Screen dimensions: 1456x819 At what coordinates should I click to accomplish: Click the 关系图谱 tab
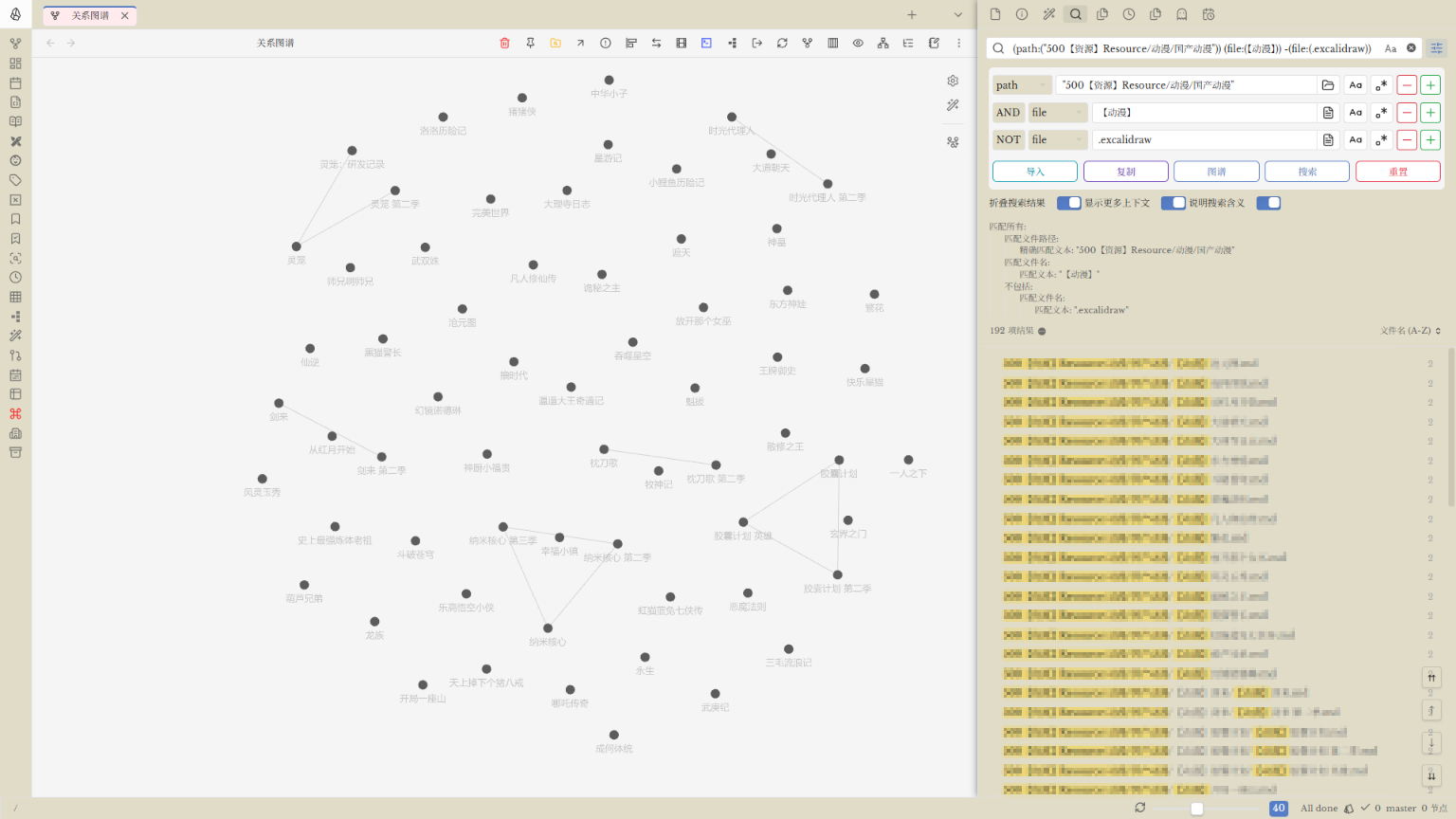[x=90, y=15]
